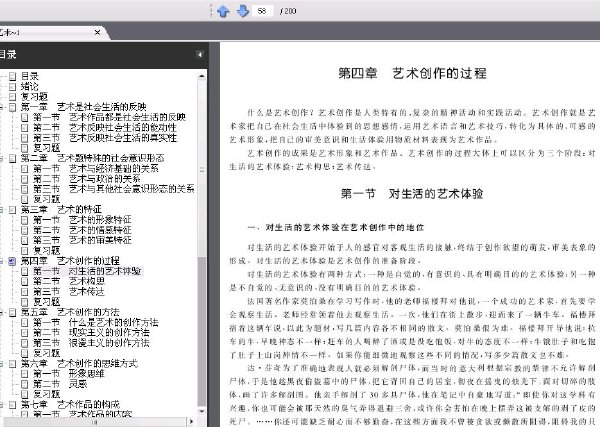
Task: Open 第二节 现实主义的创作方法
Action: (x=91, y=333)
